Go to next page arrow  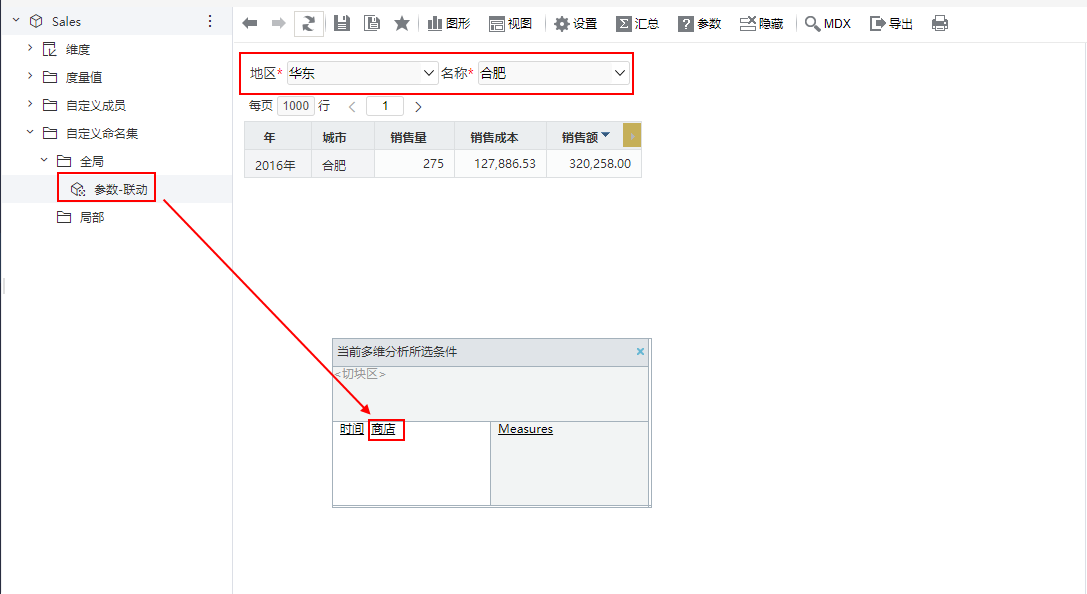coord(418,107)
